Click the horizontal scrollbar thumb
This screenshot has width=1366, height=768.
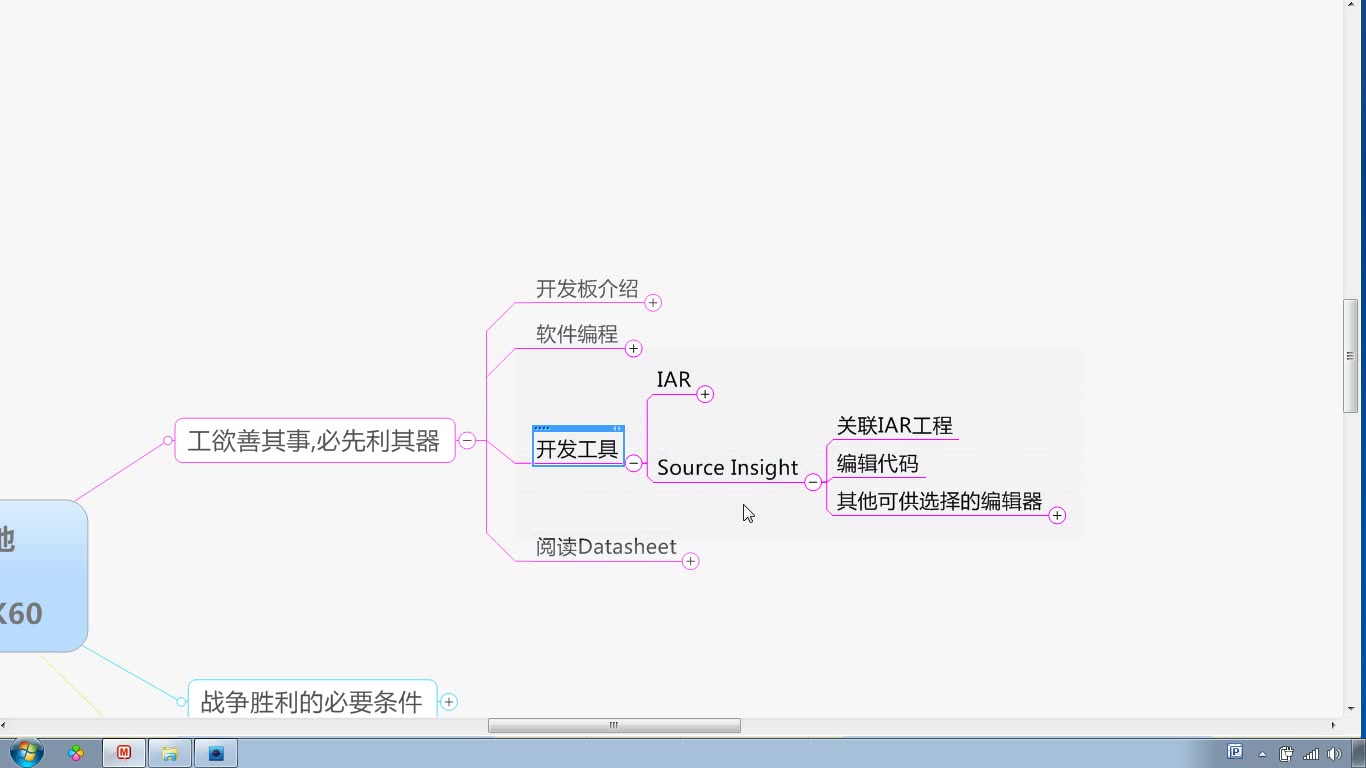614,725
